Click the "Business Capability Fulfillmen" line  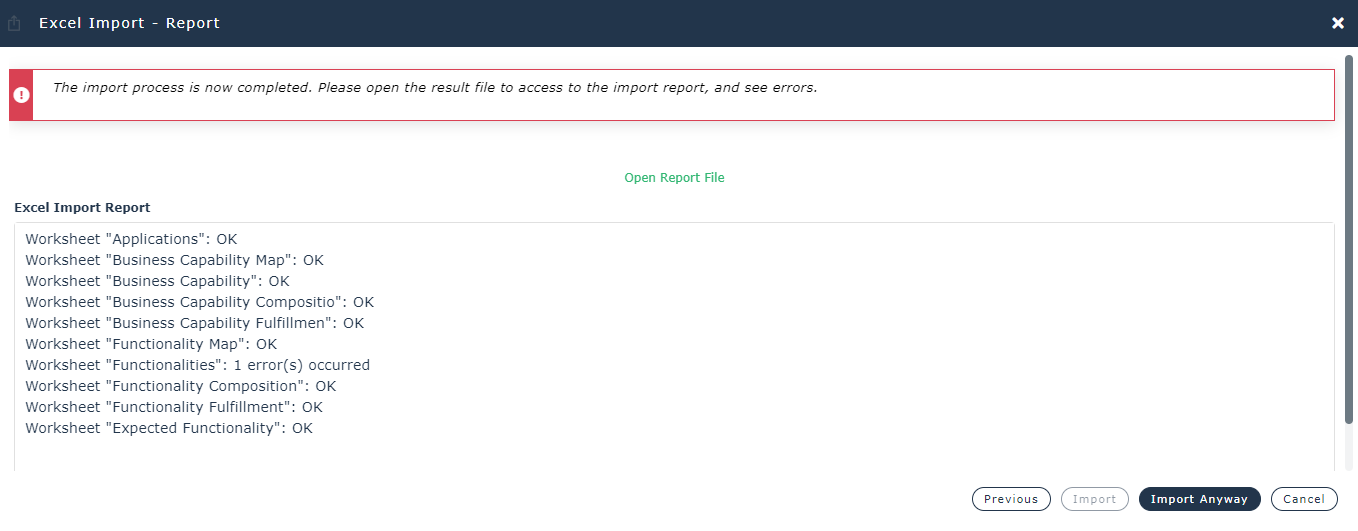pos(194,323)
